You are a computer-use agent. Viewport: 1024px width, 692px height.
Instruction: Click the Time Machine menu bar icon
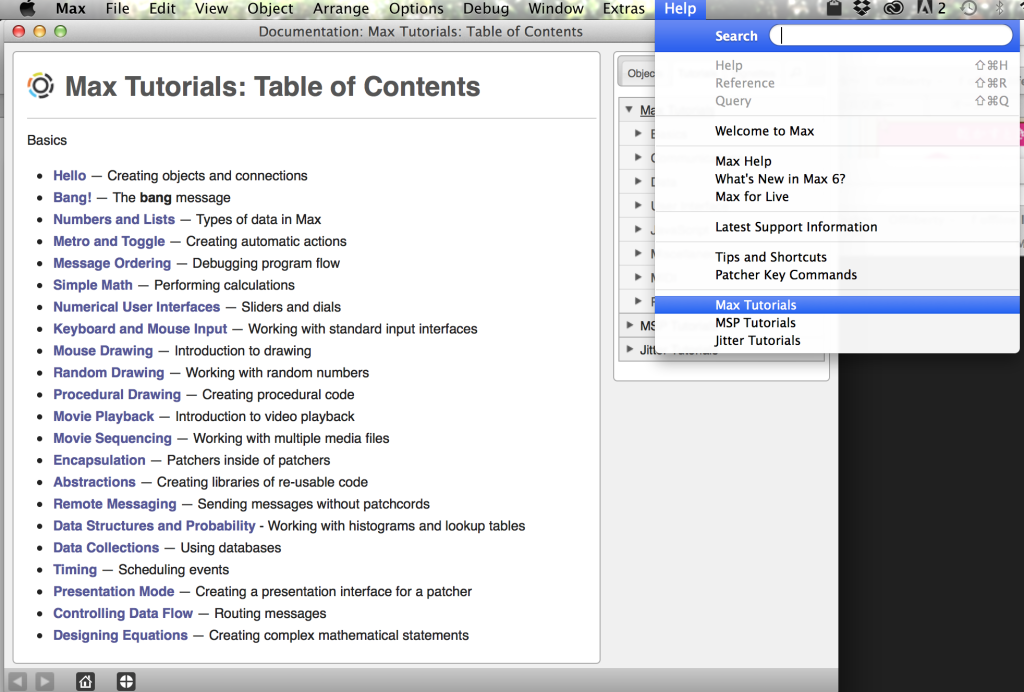click(969, 9)
